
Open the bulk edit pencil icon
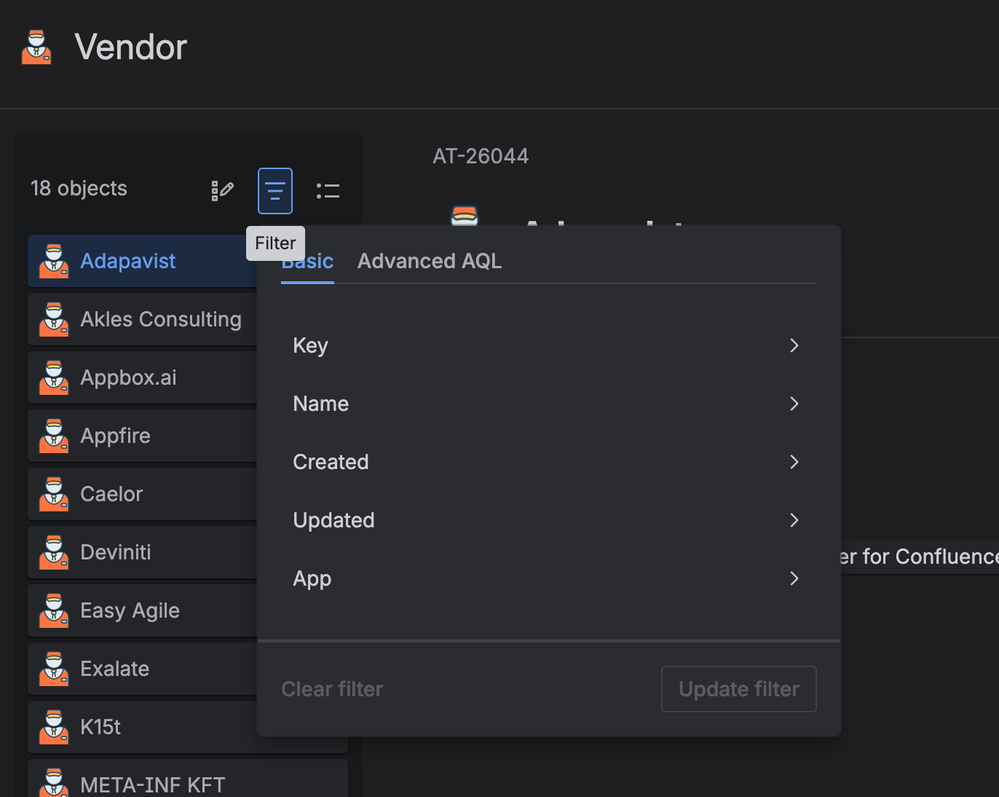coord(222,190)
